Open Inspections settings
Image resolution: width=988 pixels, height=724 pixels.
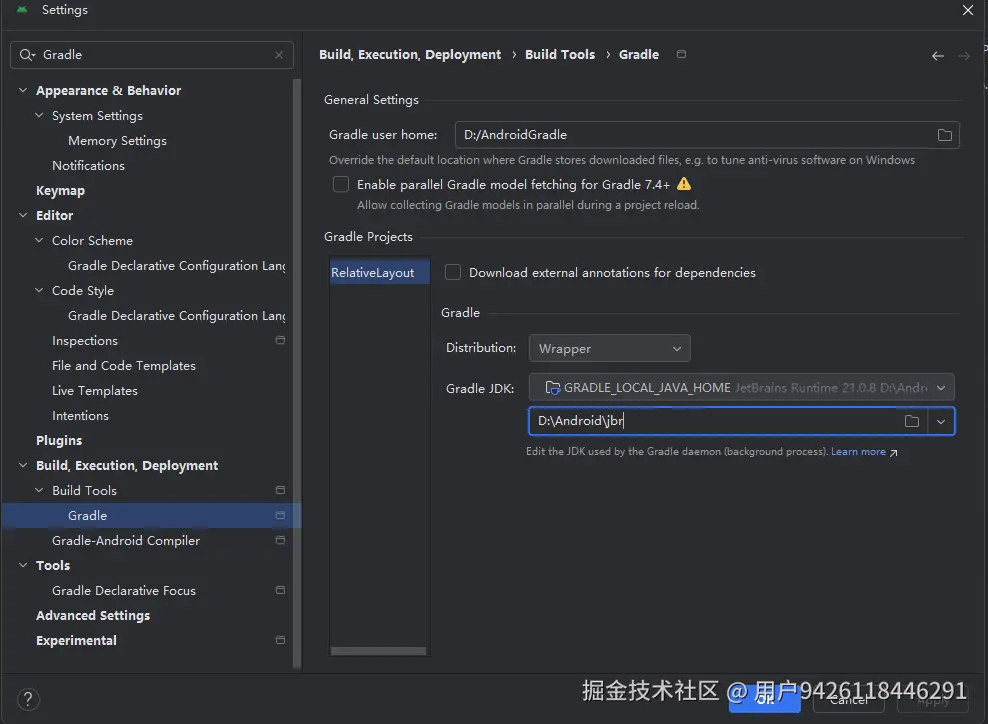pyautogui.click(x=84, y=340)
